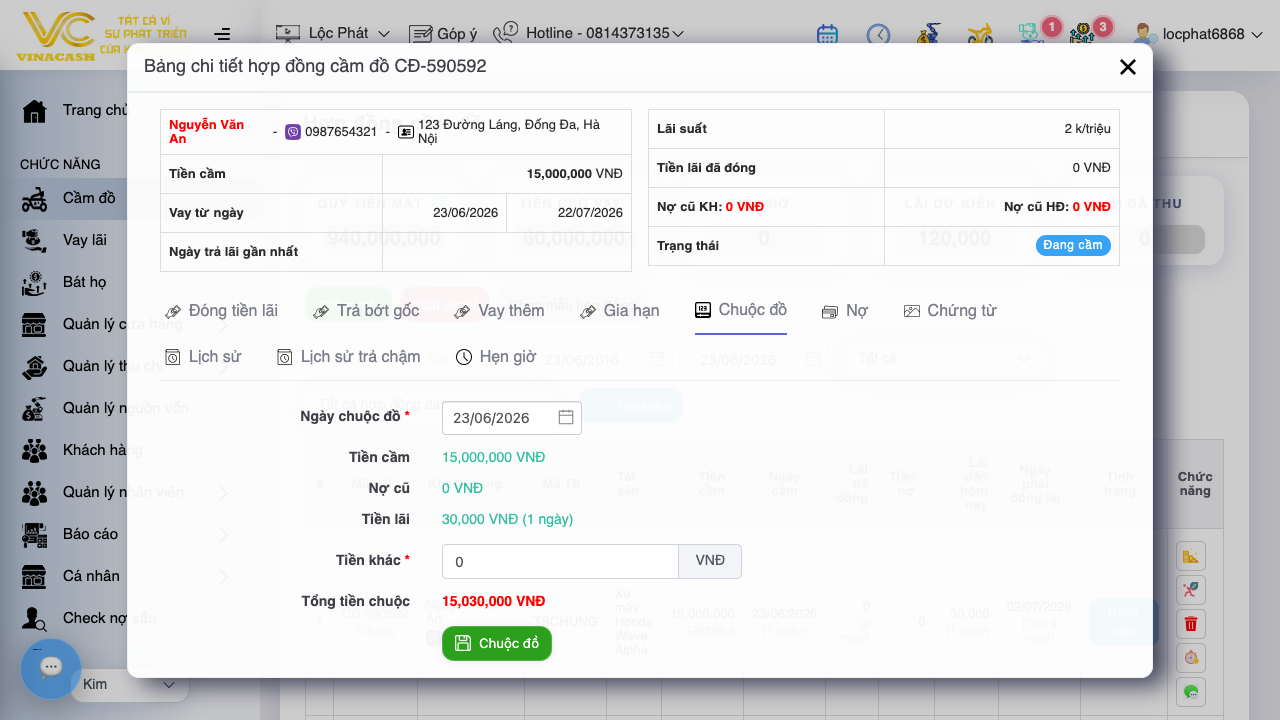
Task: Open the Tất cả filter dropdown behind the dialog
Action: tap(945, 358)
